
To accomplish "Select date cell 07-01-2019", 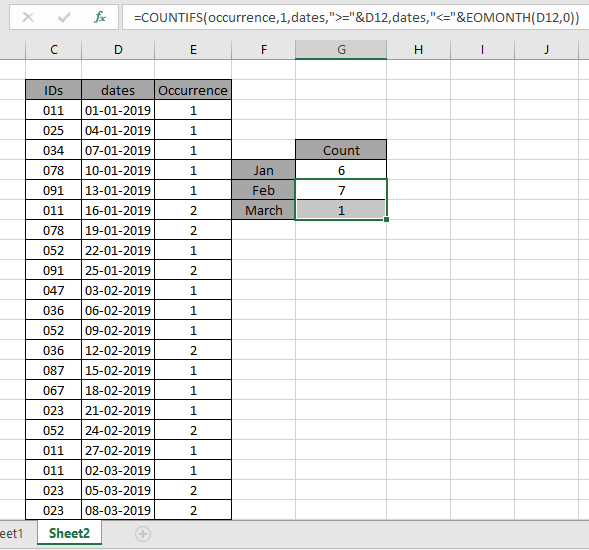I will [x=118, y=150].
